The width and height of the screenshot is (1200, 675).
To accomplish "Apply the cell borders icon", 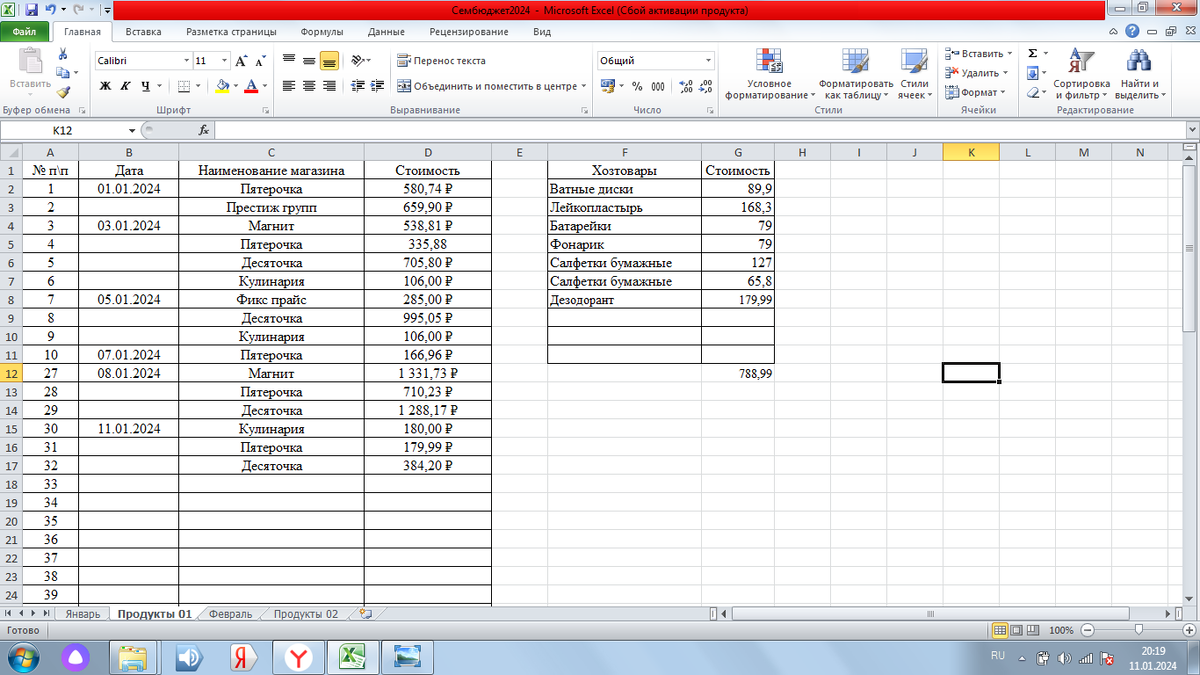I will (184, 86).
